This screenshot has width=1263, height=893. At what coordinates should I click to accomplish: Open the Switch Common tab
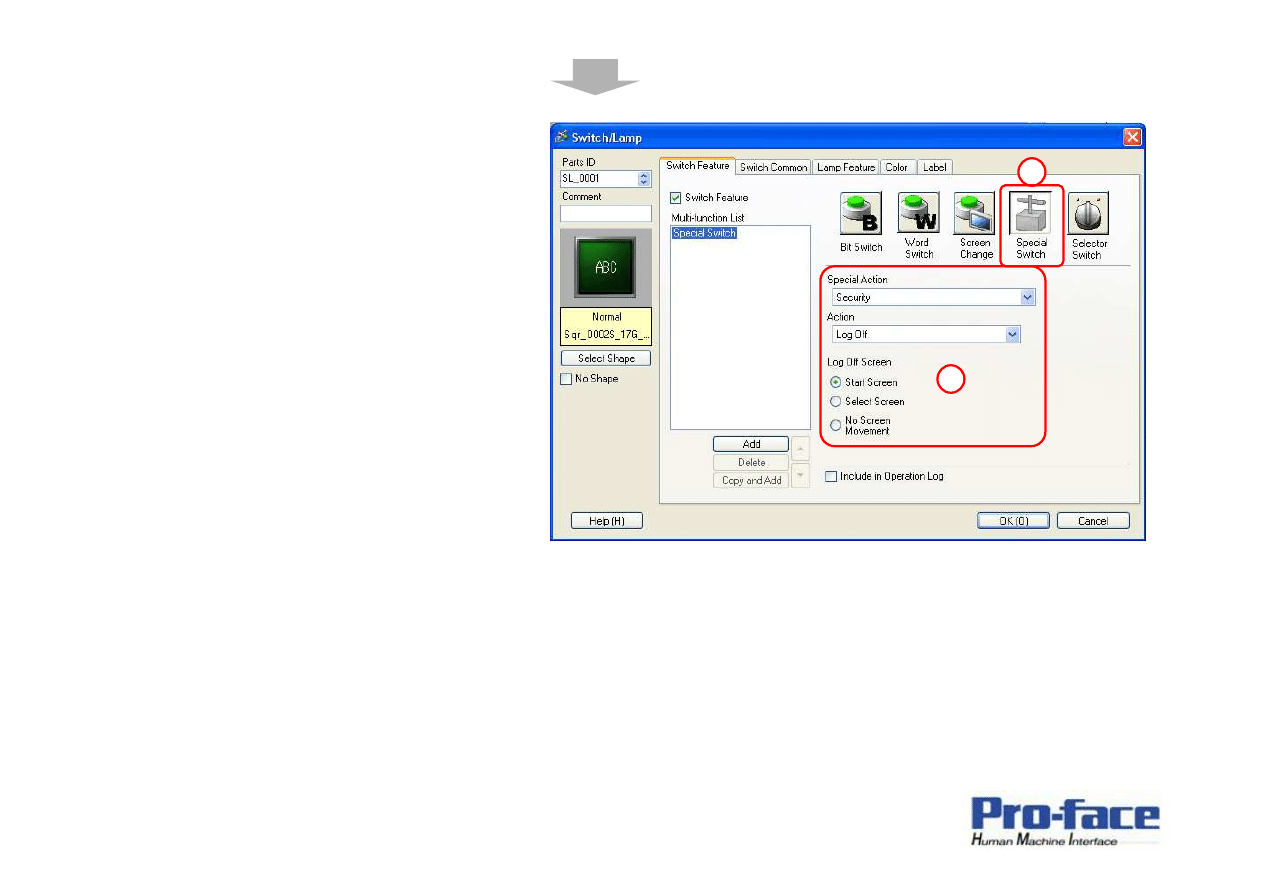tap(773, 167)
